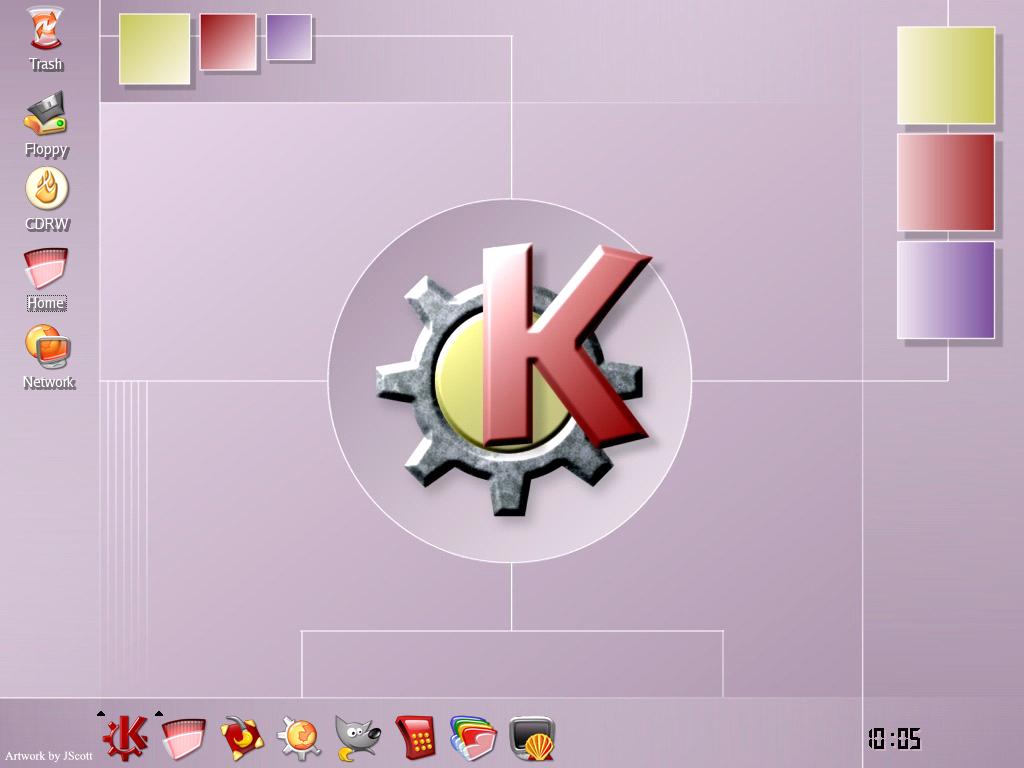
Task: Expand the small arrow above panel Home icon
Action: tap(159, 714)
